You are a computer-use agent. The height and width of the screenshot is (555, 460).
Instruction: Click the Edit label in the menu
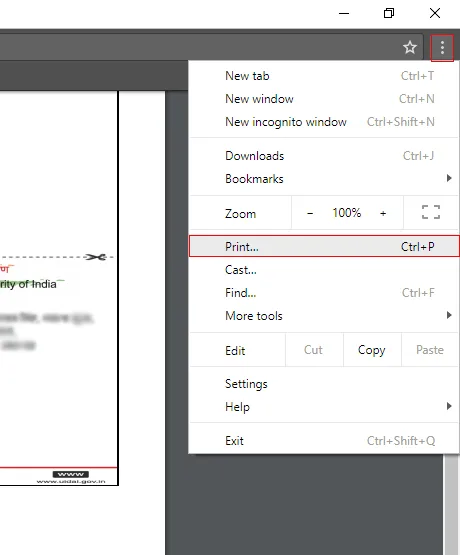[235, 351]
